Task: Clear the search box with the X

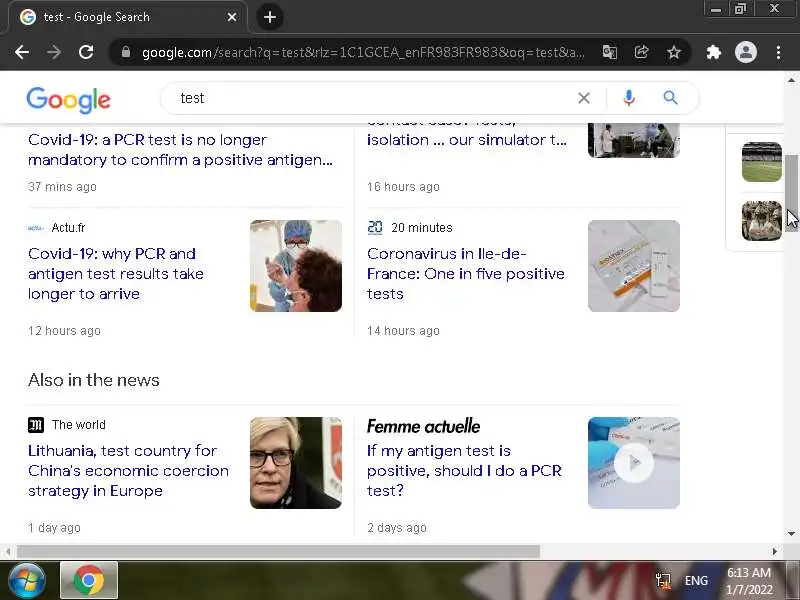Action: (584, 98)
